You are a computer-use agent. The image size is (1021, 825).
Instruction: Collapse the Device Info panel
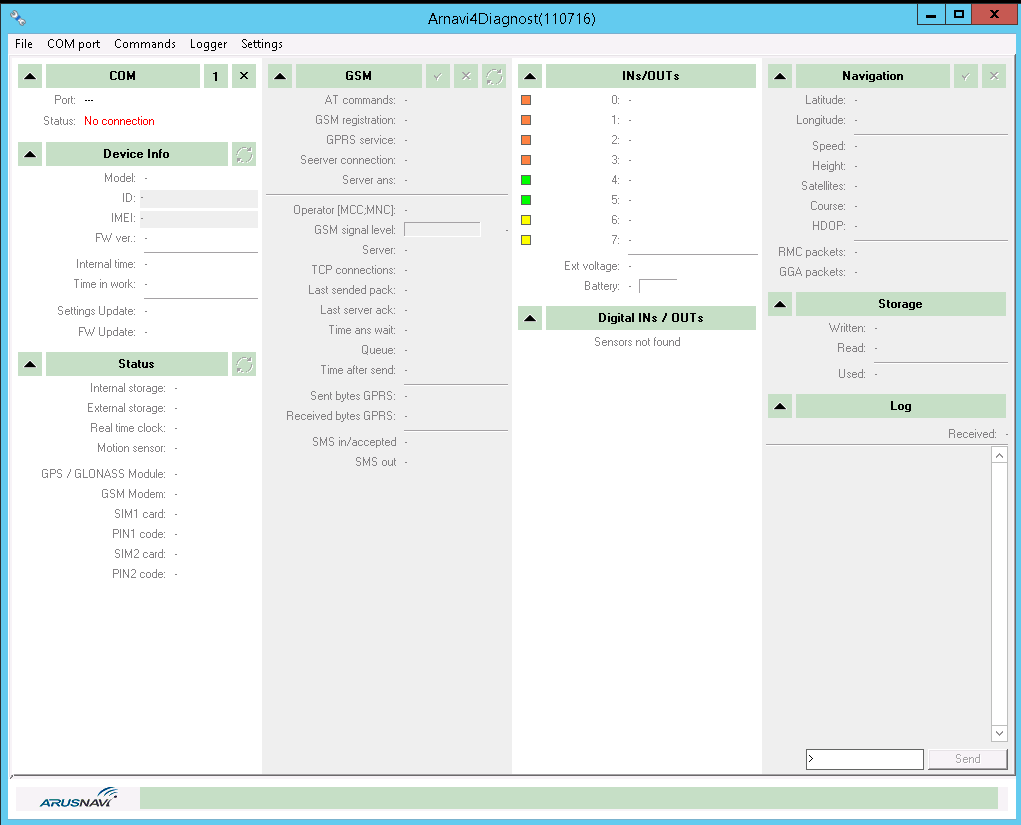click(x=30, y=154)
